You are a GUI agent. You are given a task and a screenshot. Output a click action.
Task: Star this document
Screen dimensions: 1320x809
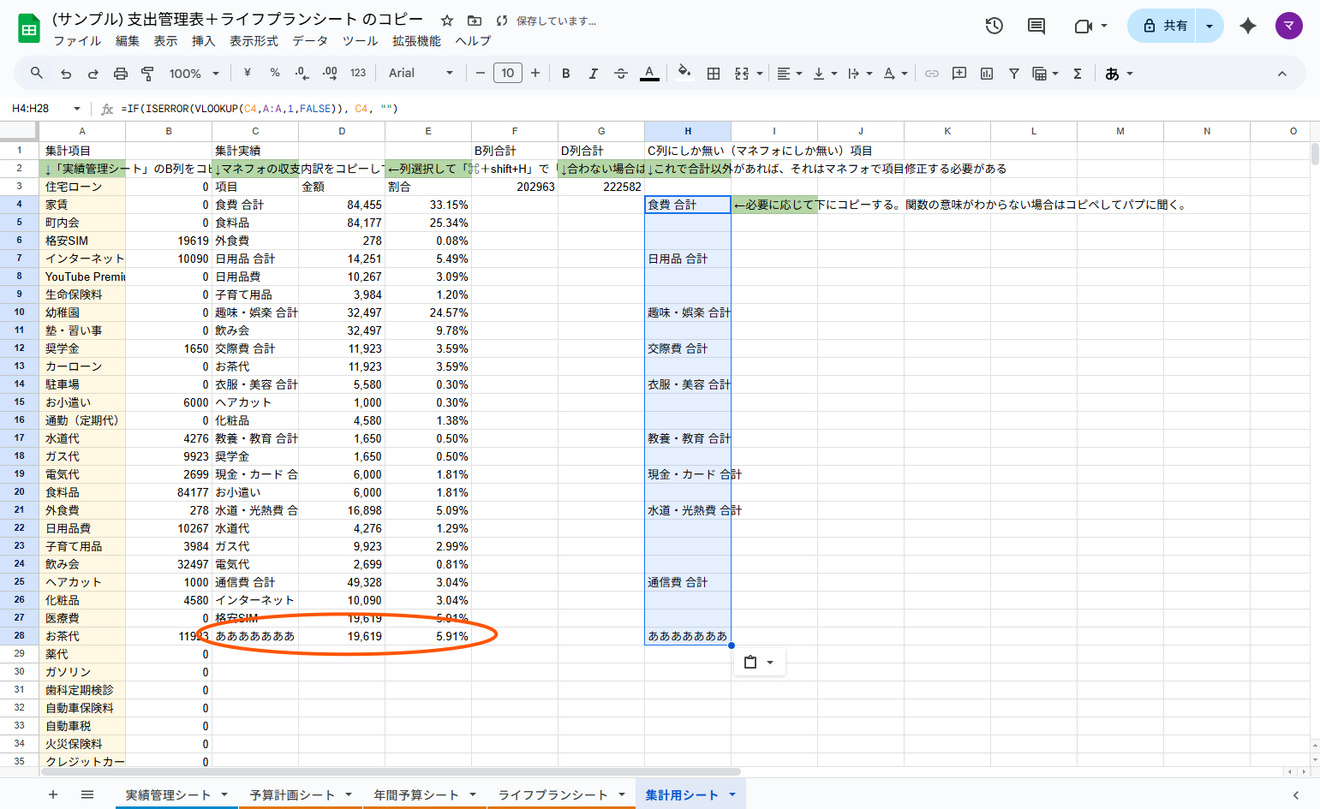[447, 20]
